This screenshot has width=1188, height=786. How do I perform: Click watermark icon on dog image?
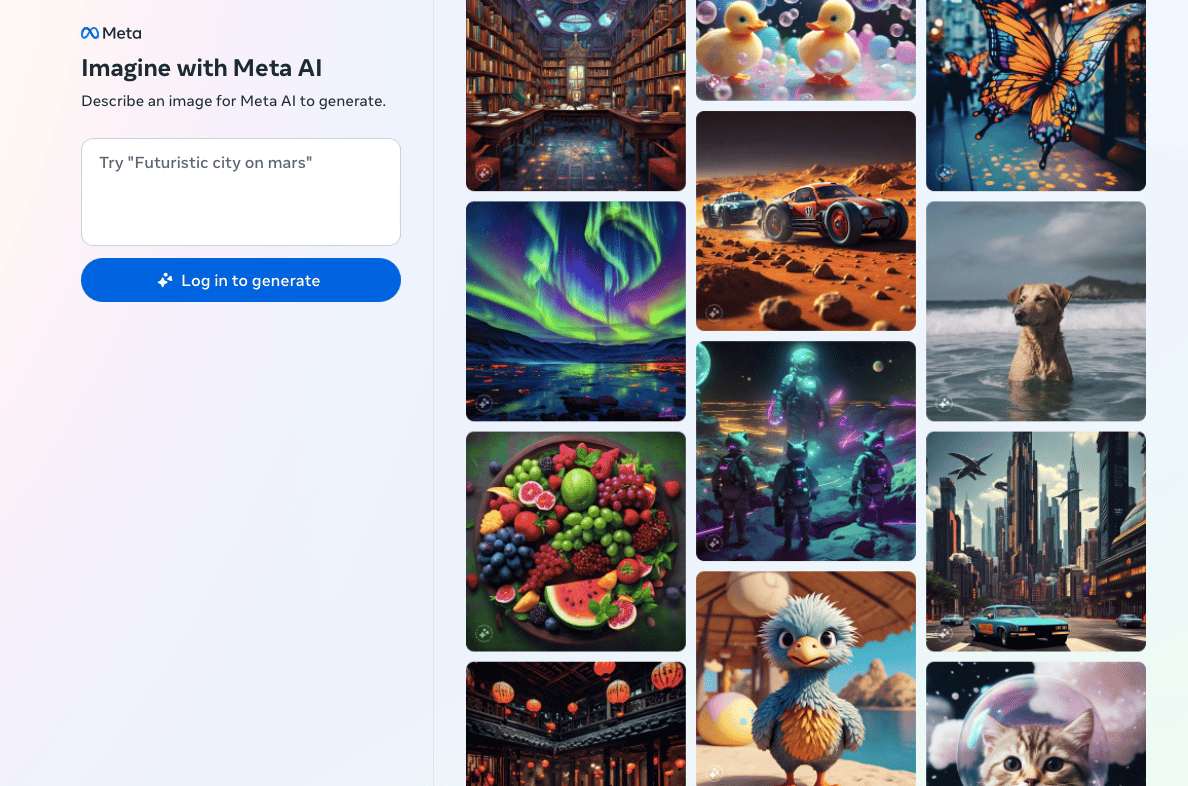click(944, 403)
